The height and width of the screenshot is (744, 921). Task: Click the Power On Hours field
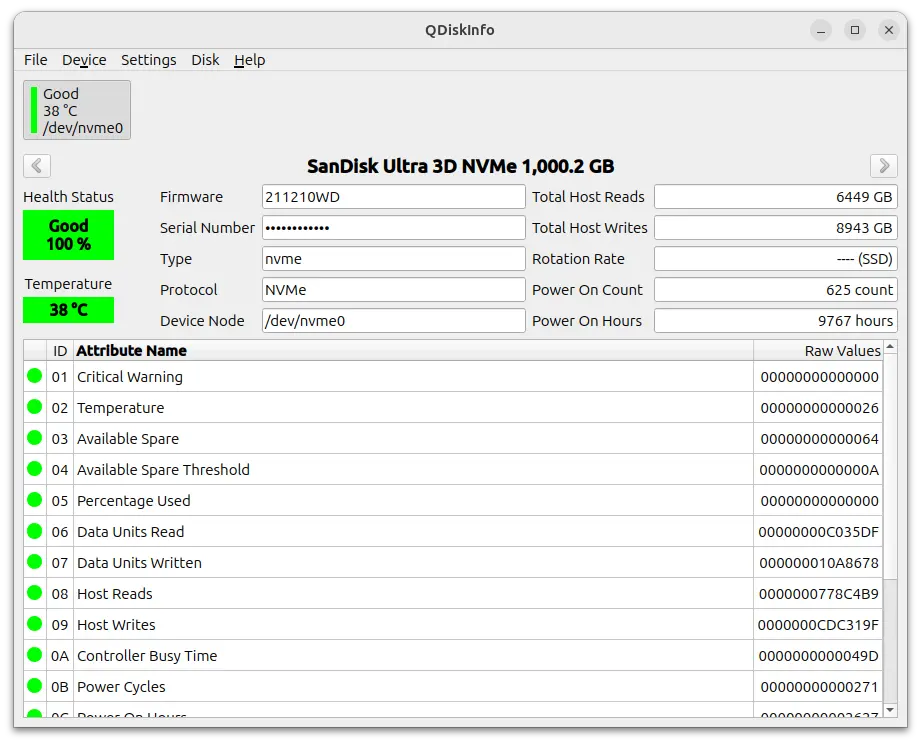pyautogui.click(x=776, y=321)
